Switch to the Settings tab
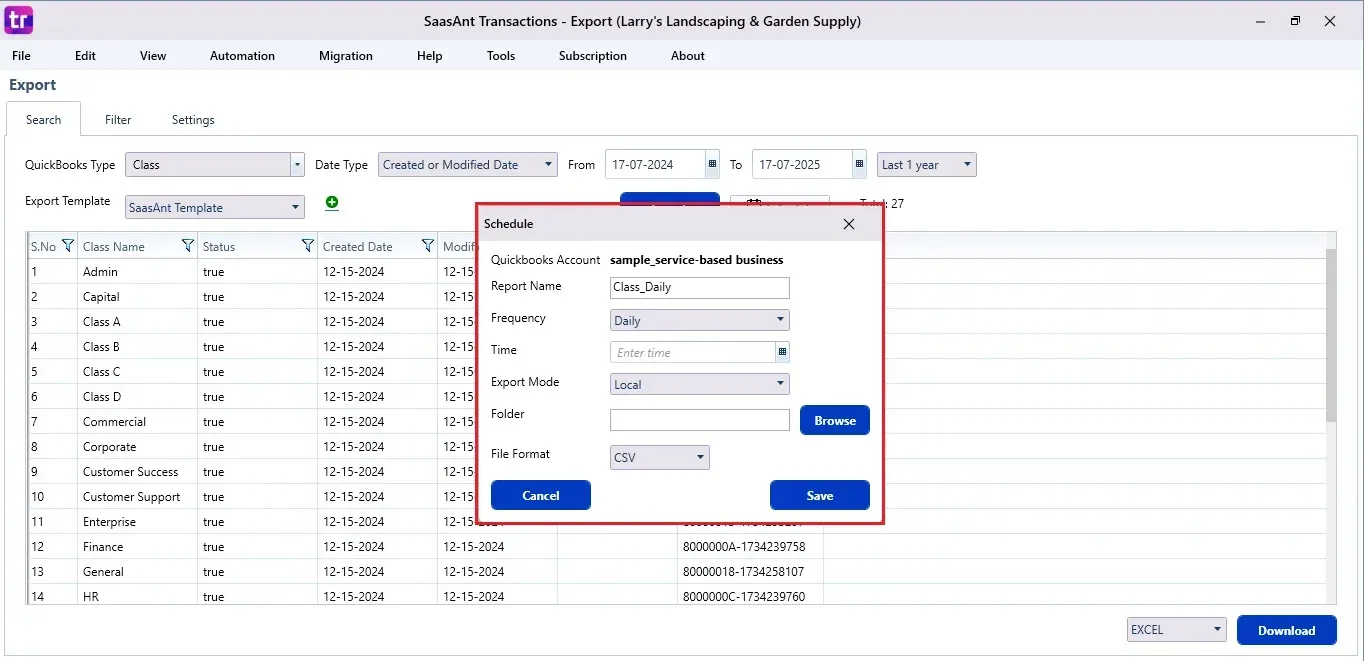1364x661 pixels. (193, 120)
